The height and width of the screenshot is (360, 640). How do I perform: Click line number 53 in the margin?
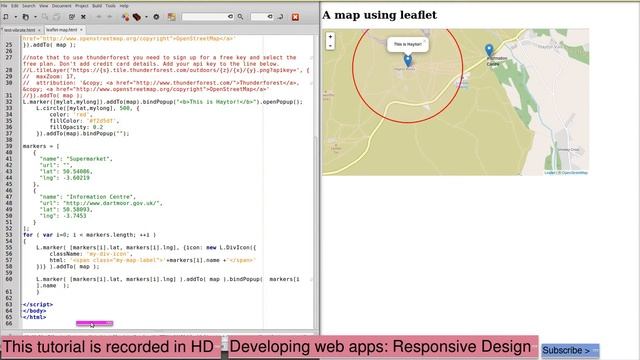pos(9,235)
